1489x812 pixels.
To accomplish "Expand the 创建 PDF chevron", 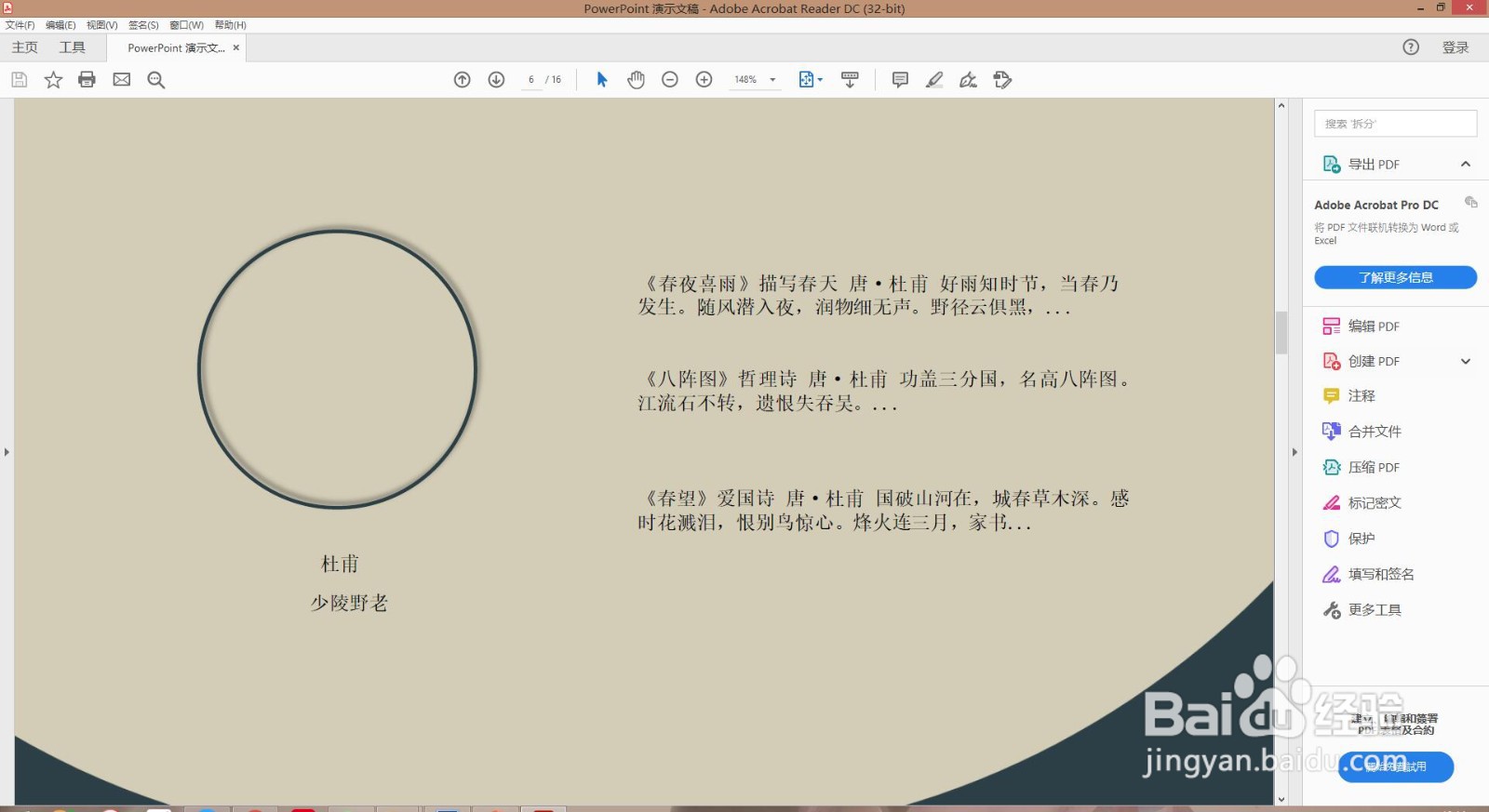I will coord(1466,361).
